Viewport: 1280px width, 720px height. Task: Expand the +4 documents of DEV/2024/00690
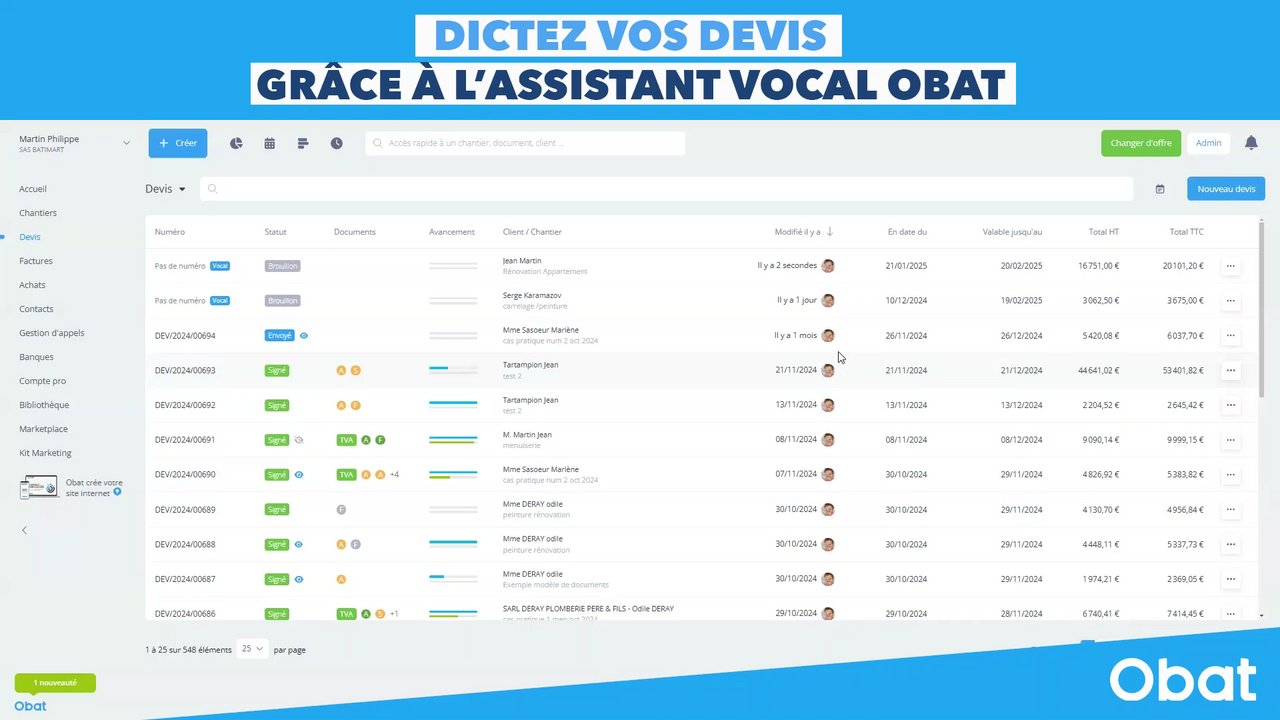click(394, 475)
